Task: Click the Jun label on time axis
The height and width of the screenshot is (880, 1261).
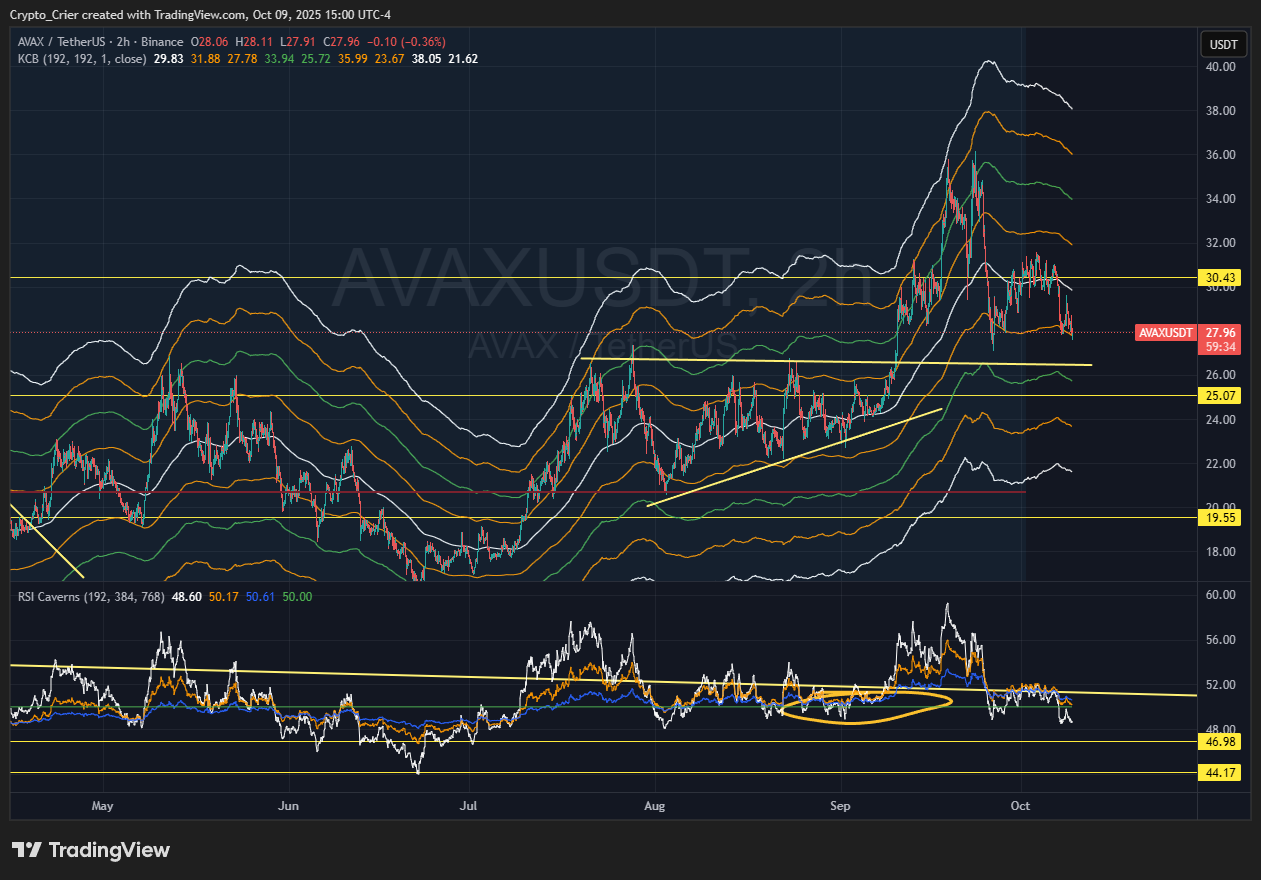Action: click(x=288, y=805)
